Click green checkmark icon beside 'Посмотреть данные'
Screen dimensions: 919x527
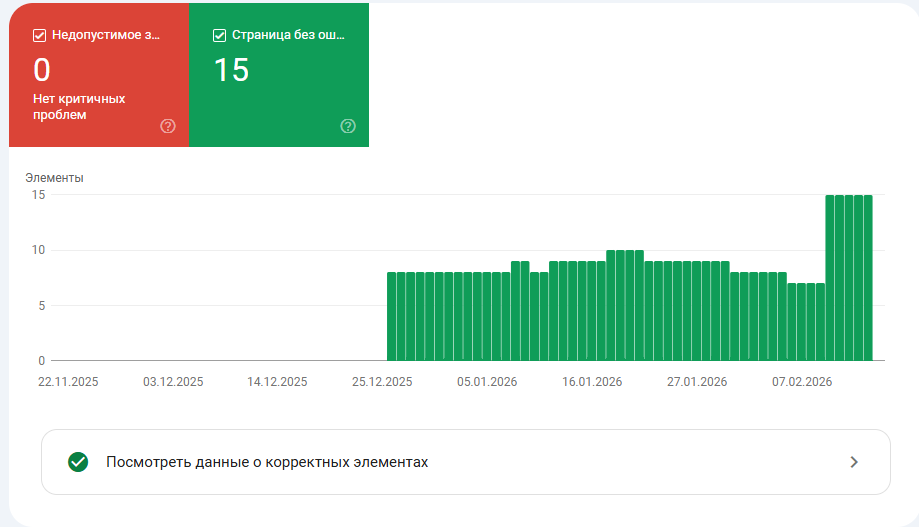point(78,462)
